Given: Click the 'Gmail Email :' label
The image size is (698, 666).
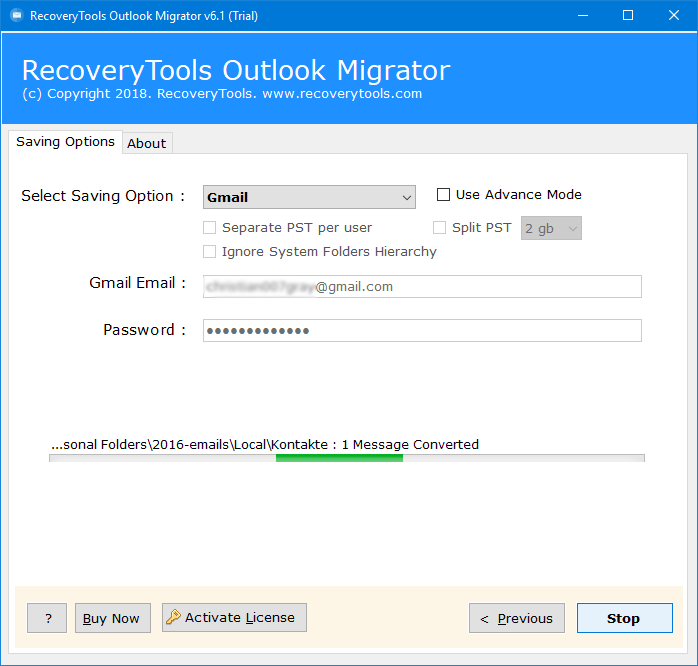Looking at the screenshot, I should pyautogui.click(x=138, y=283).
